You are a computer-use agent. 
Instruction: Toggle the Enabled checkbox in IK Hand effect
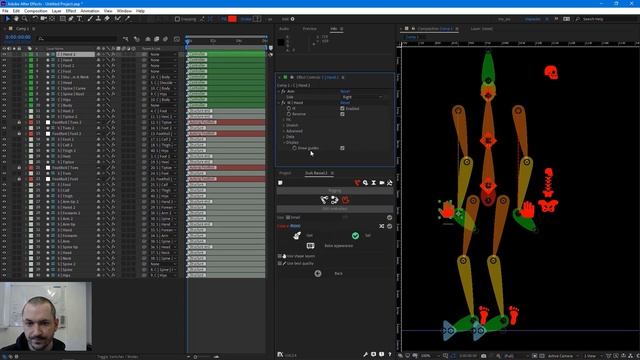point(342,109)
